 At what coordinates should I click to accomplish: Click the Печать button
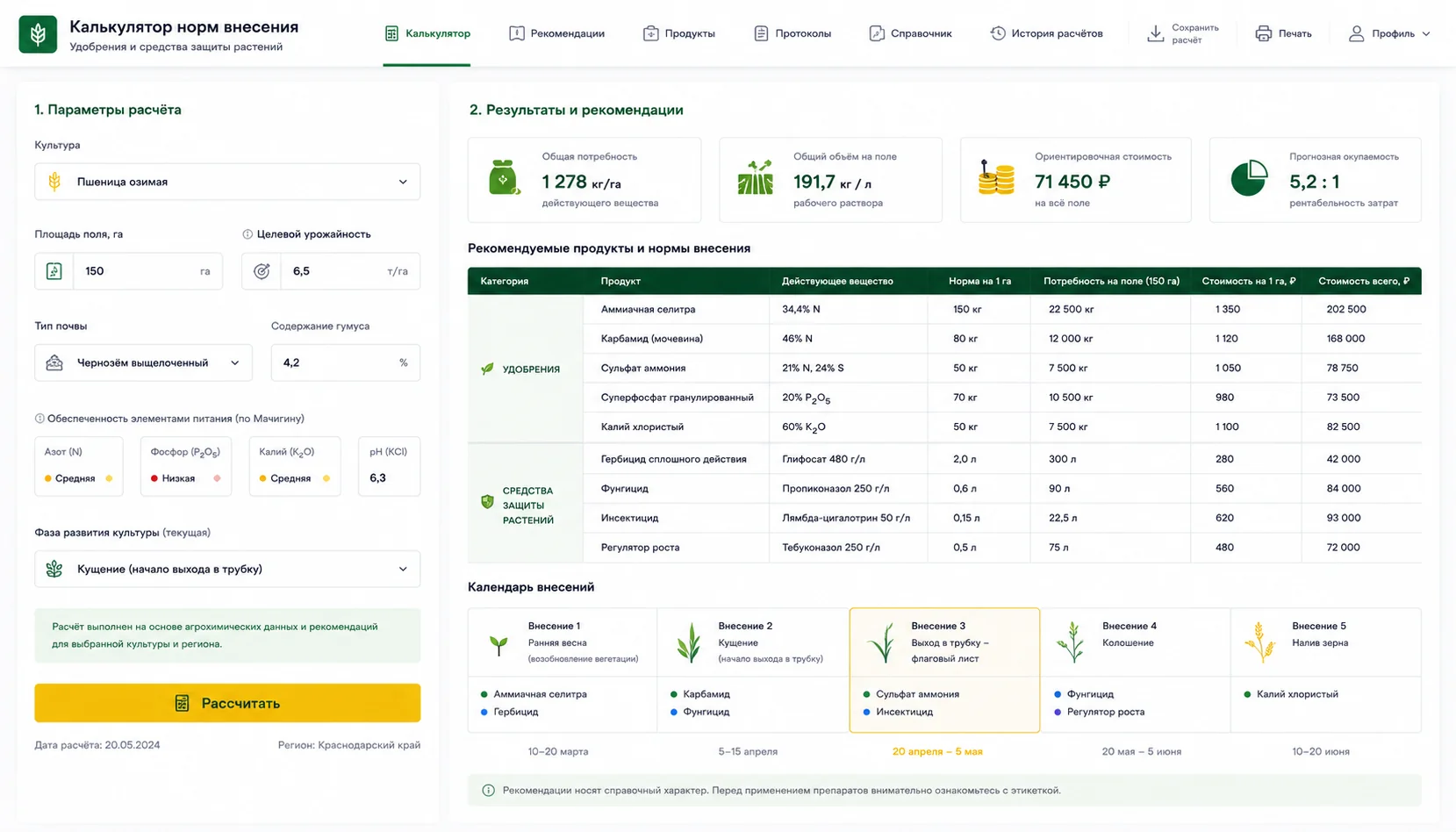[x=1283, y=33]
